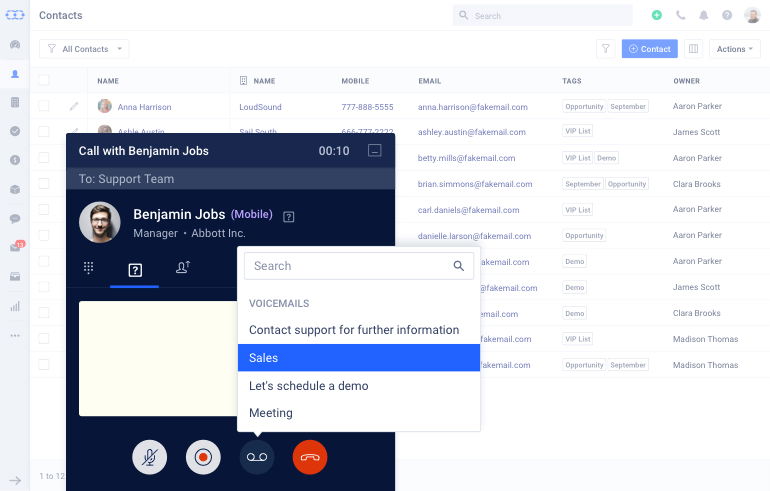Click the filter funnel icon button
The width and height of the screenshot is (770, 491).
pyautogui.click(x=605, y=49)
